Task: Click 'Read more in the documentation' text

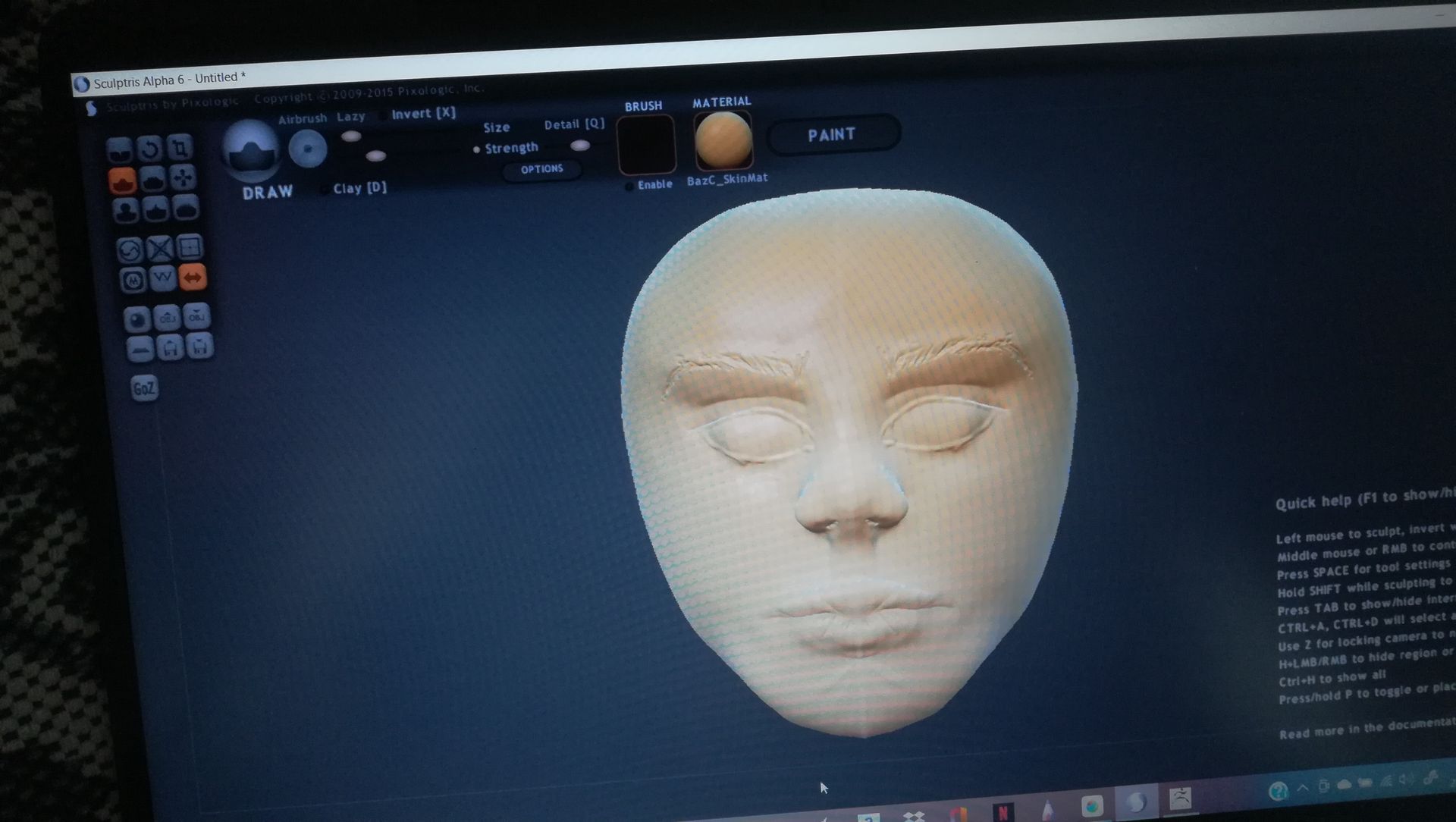Action: [1367, 729]
